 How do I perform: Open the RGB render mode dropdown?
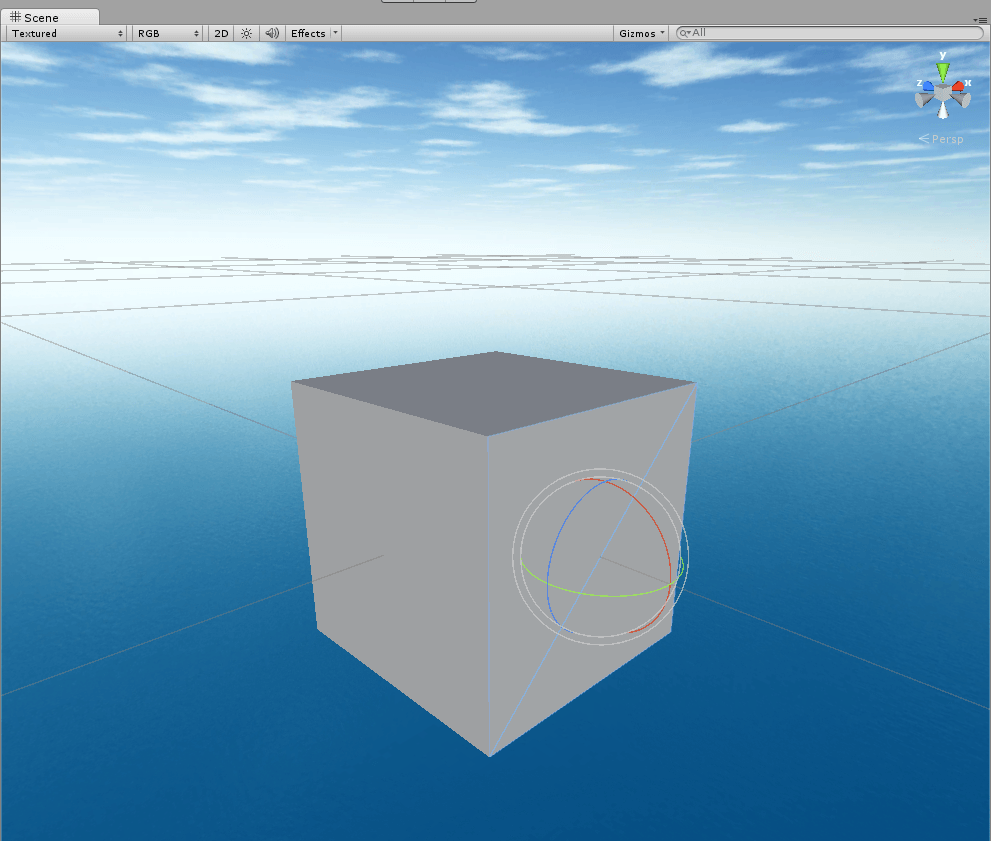169,33
